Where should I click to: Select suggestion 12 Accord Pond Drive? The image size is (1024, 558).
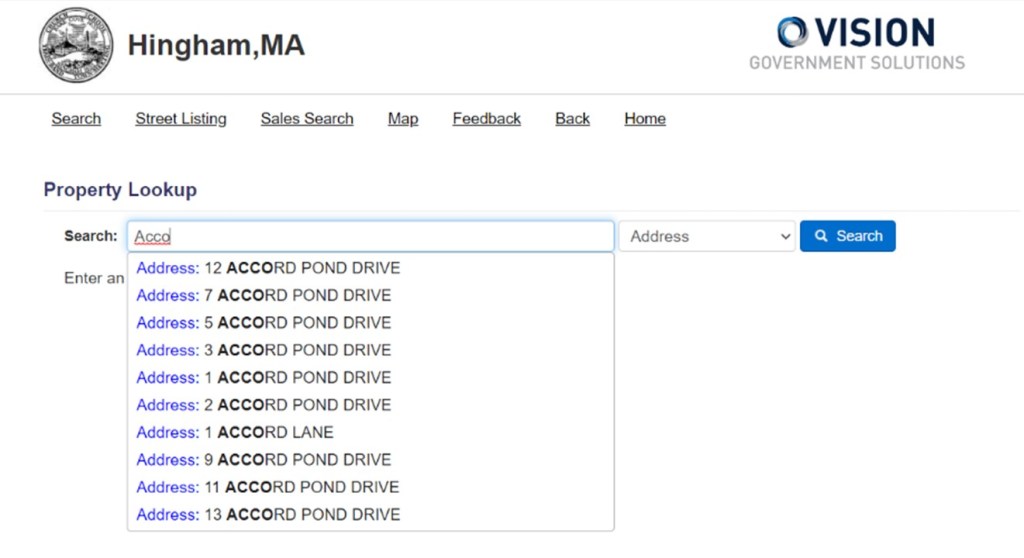[268, 268]
